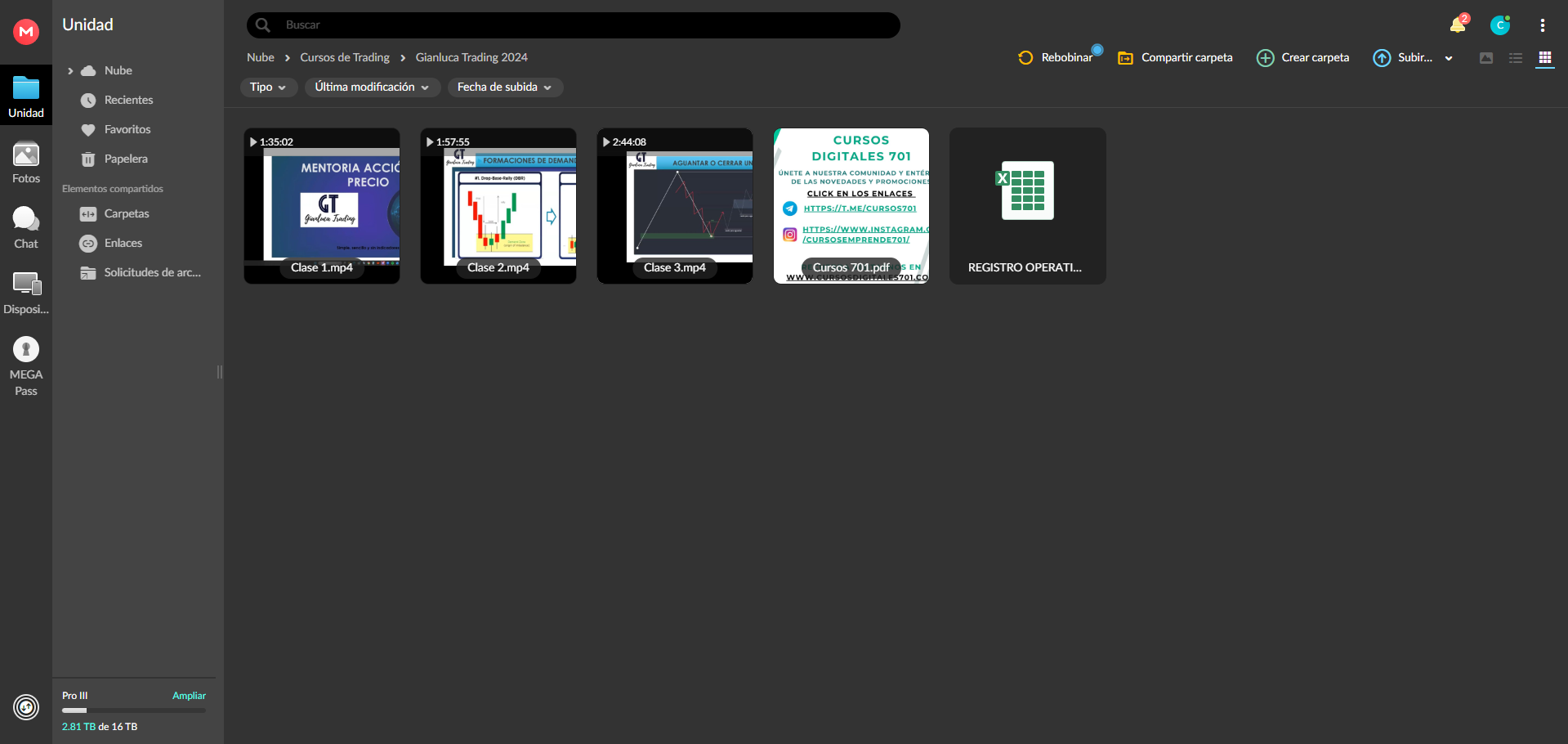Open the Tipo filter dropdown
The image size is (1568, 744).
[268, 87]
